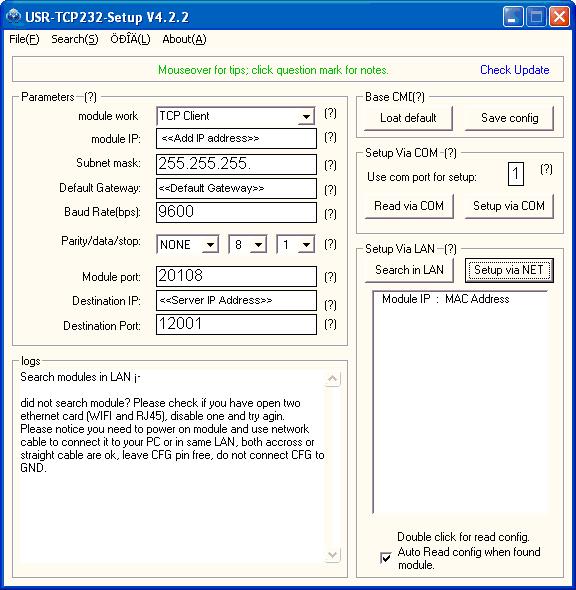Click question mark next to module IP
This screenshot has width=576, height=590.
[x=330, y=137]
